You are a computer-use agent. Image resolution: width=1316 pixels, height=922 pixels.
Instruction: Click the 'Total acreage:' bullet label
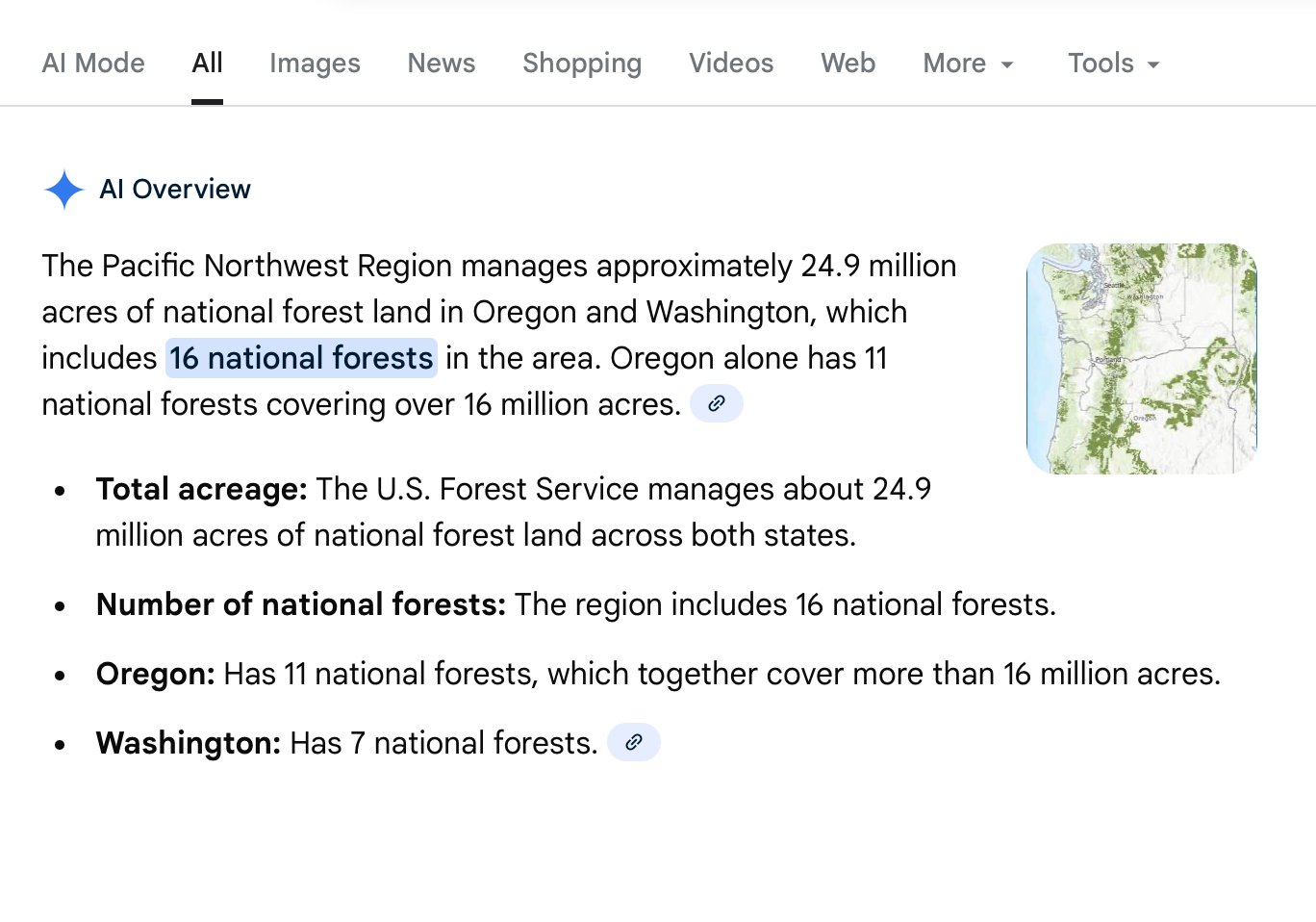click(201, 489)
